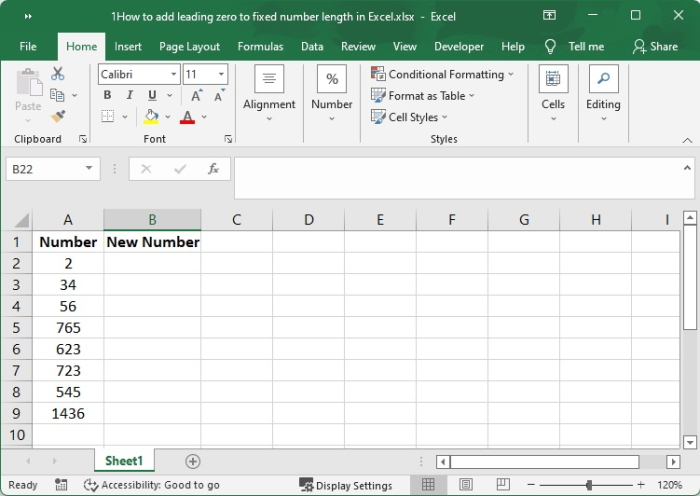The image size is (700, 496).
Task: Switch to the Page Layout tab
Action: (x=189, y=46)
